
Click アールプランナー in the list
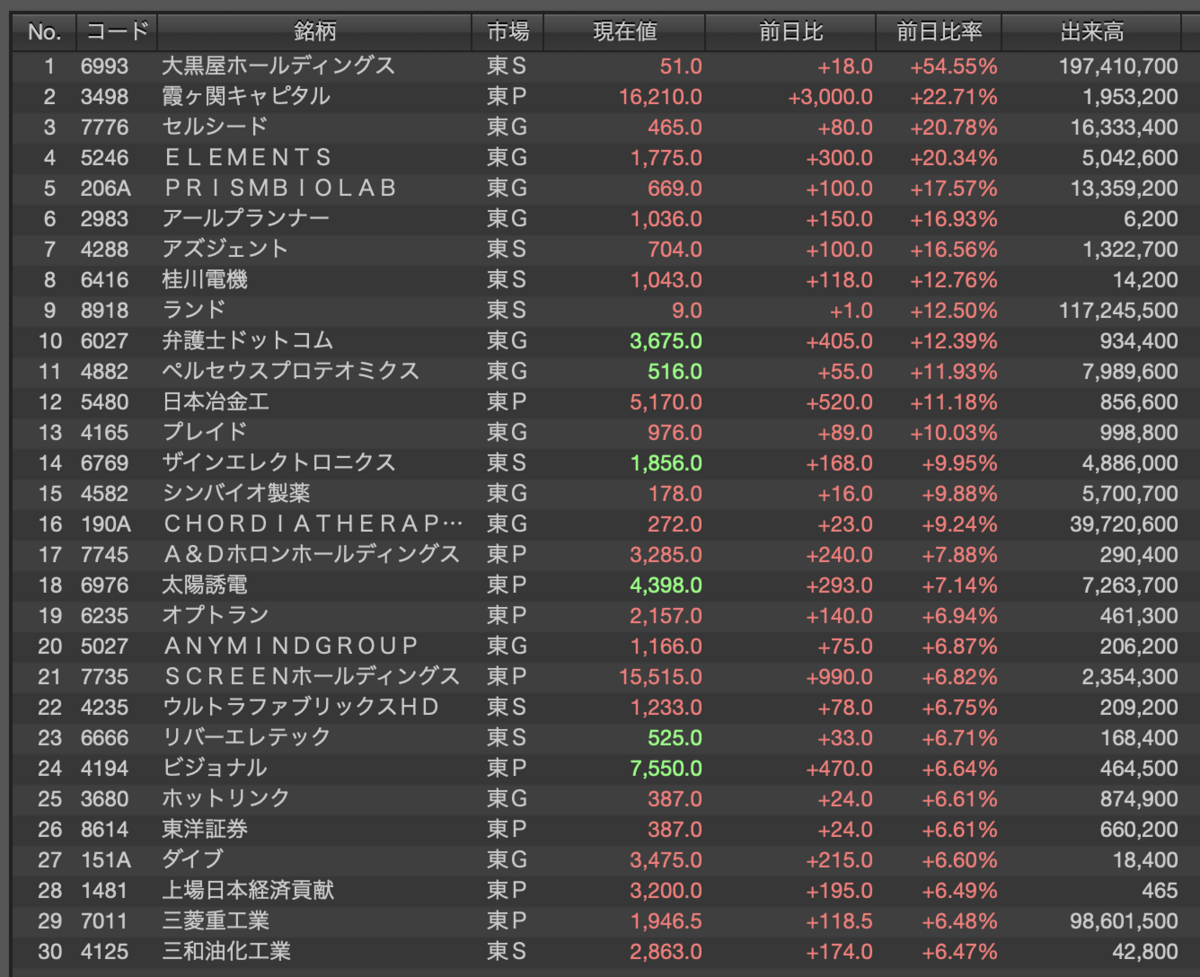click(x=246, y=219)
